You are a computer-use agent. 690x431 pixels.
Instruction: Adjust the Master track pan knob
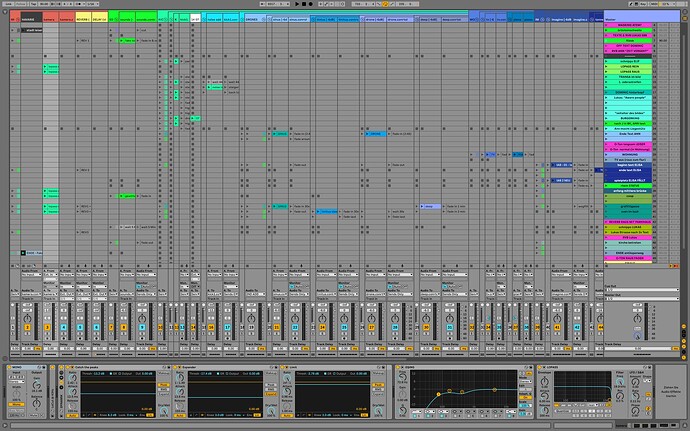638,318
